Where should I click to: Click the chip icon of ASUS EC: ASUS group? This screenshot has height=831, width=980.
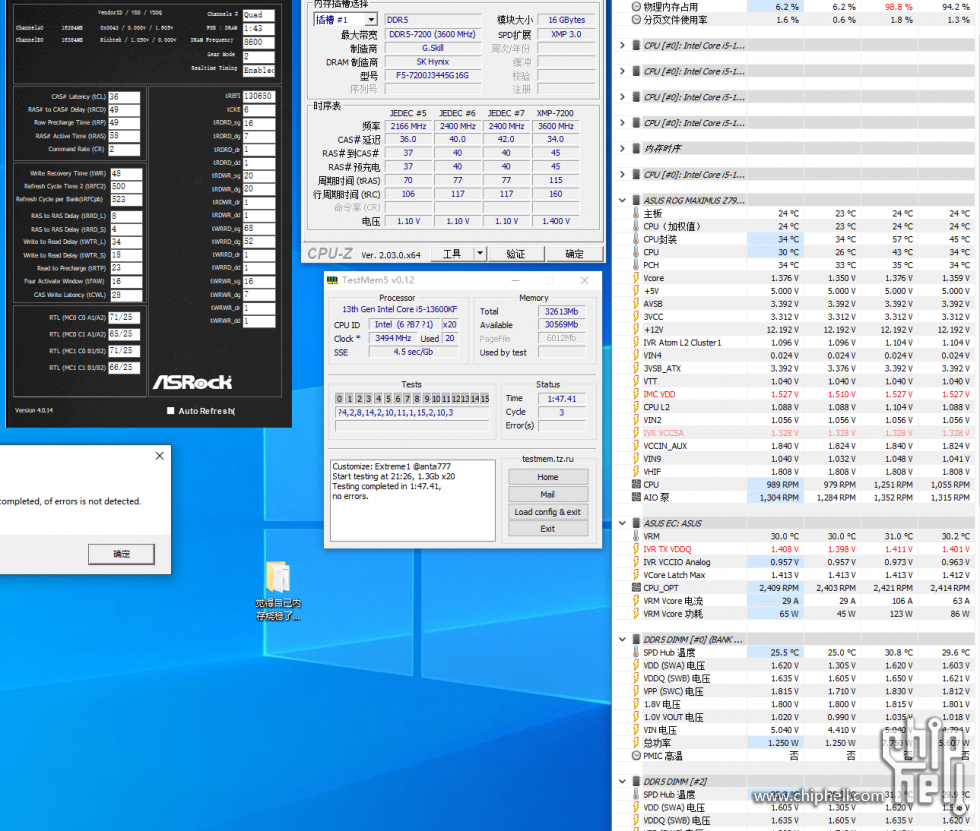[x=636, y=523]
